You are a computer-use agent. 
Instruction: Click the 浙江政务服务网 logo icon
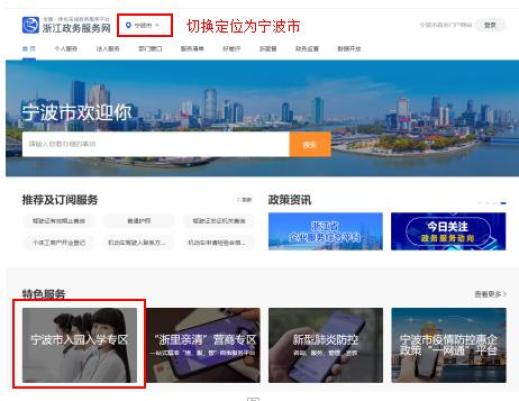31,25
